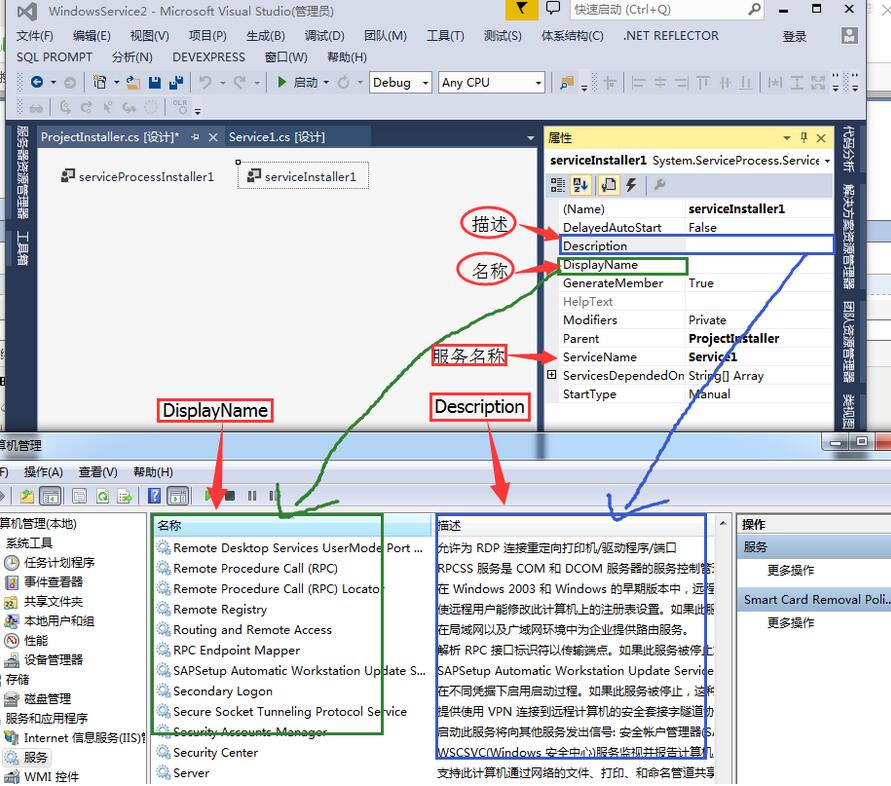Screen dimensions: 891x786
Task: Click the Alphabetical sort icon in Properties
Action: (x=581, y=185)
